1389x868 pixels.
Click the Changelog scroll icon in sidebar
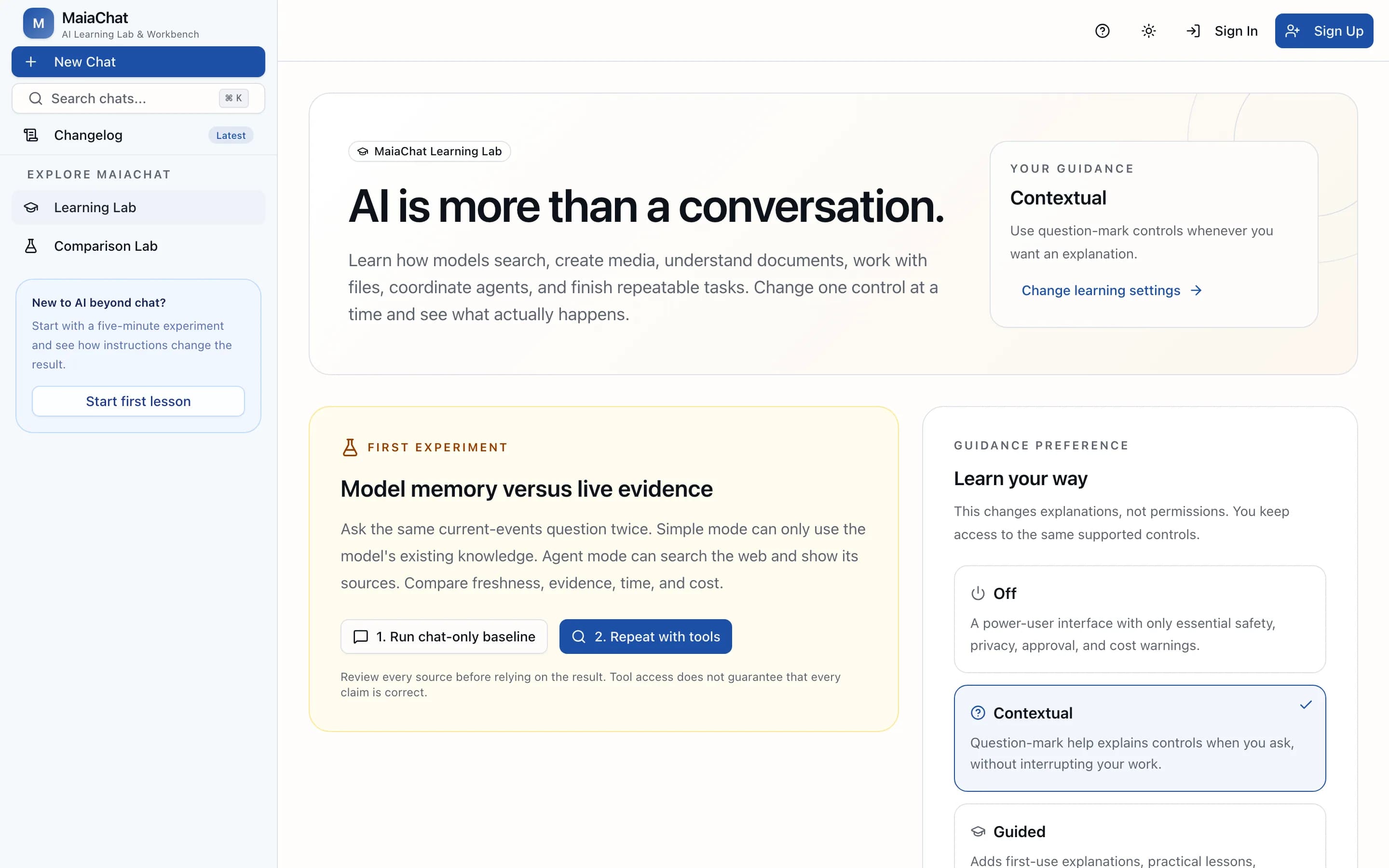coord(31,135)
